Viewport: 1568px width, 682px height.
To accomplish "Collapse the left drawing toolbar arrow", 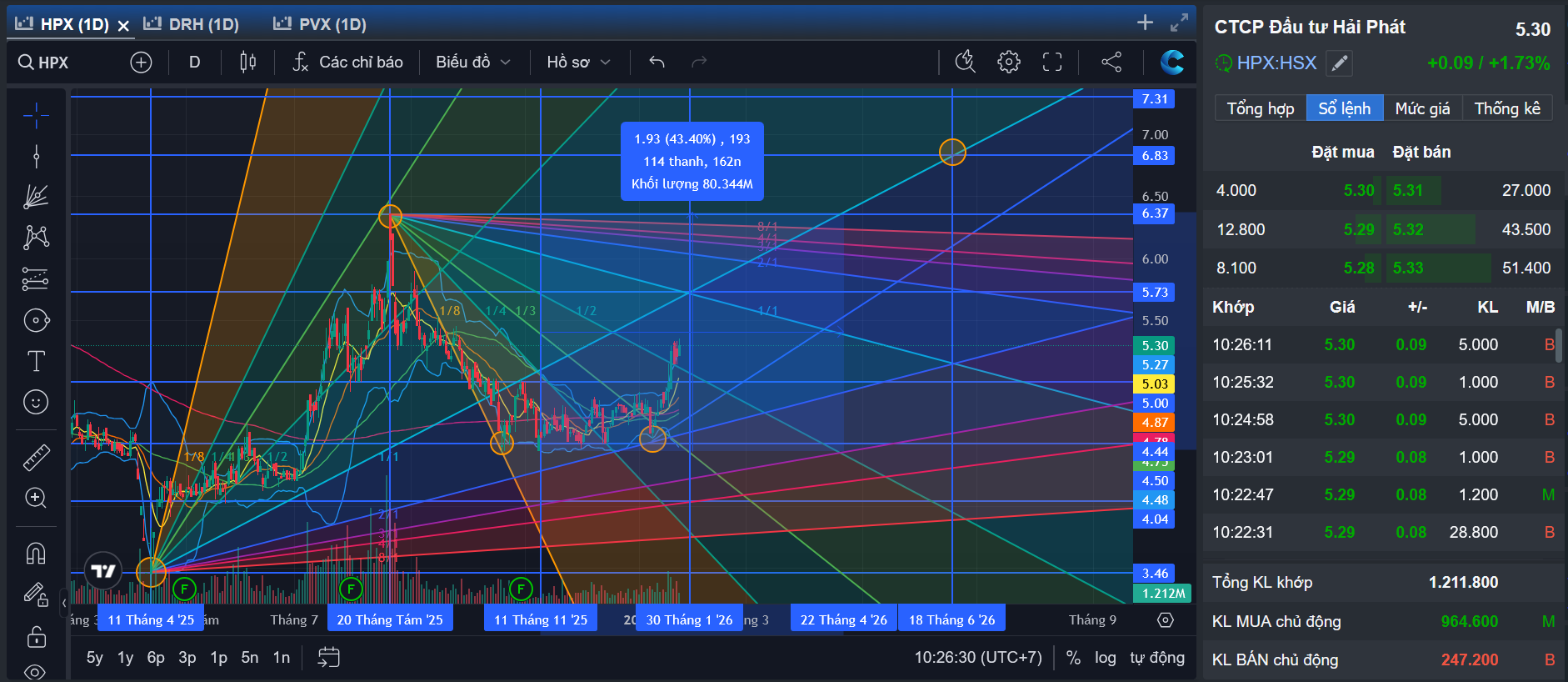I will coord(64,602).
